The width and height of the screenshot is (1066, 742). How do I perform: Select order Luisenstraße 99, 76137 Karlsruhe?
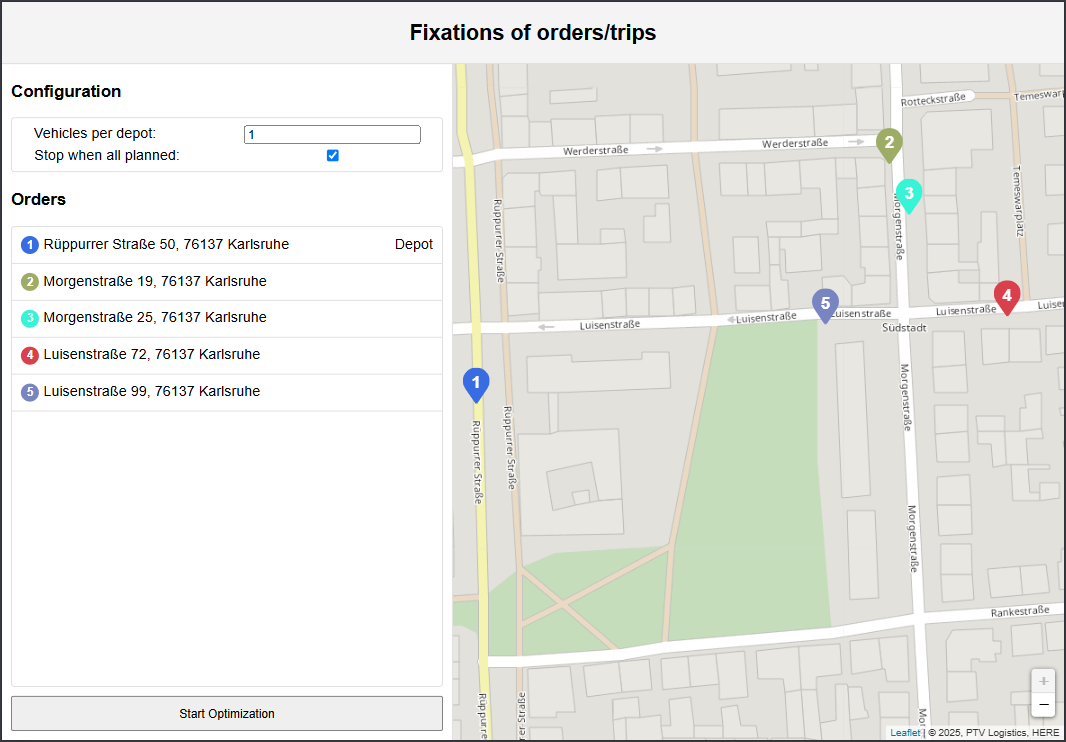[227, 392]
